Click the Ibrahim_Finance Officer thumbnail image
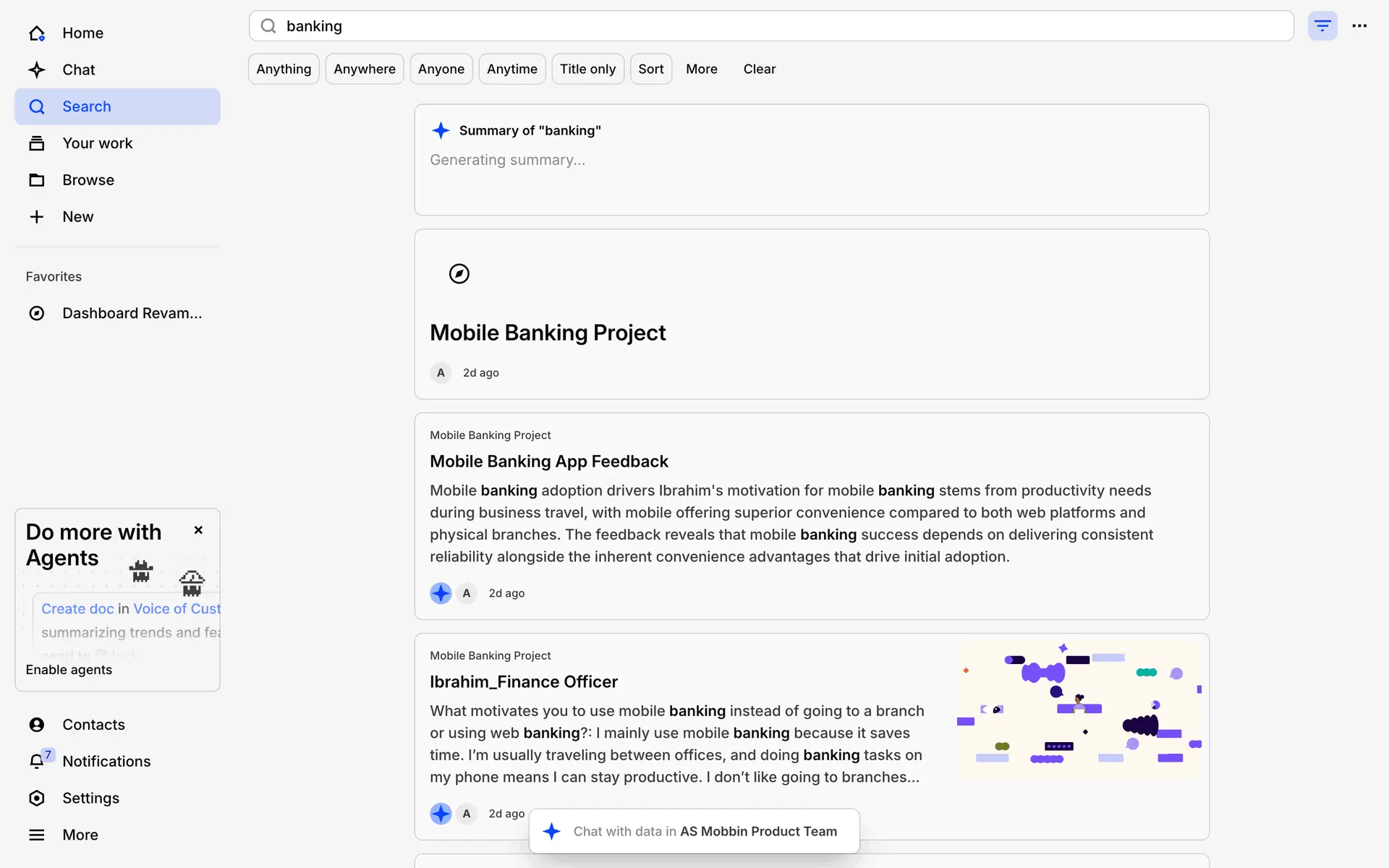This screenshot has height=868, width=1389. (1079, 710)
